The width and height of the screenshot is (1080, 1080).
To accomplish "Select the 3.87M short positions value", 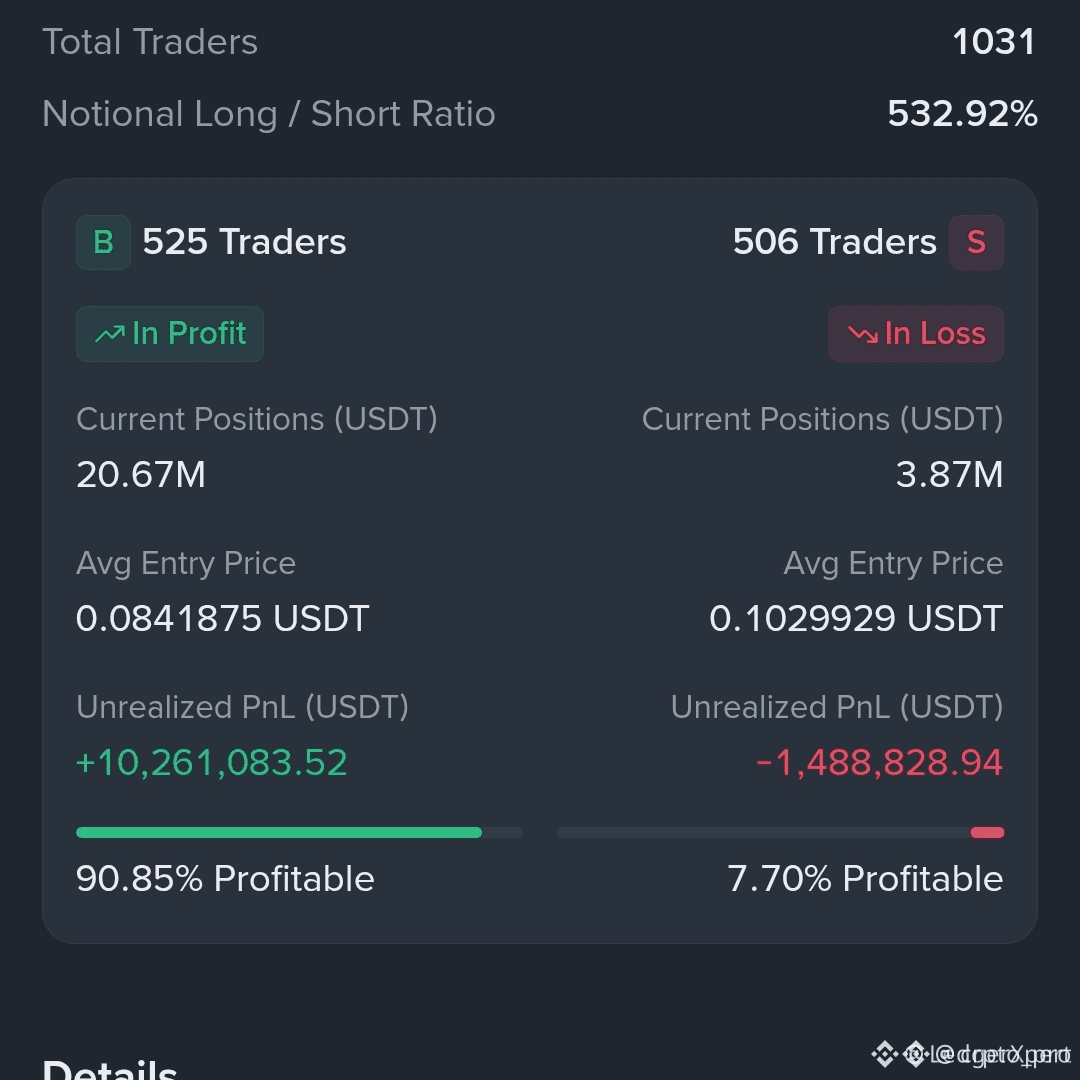I will [949, 475].
